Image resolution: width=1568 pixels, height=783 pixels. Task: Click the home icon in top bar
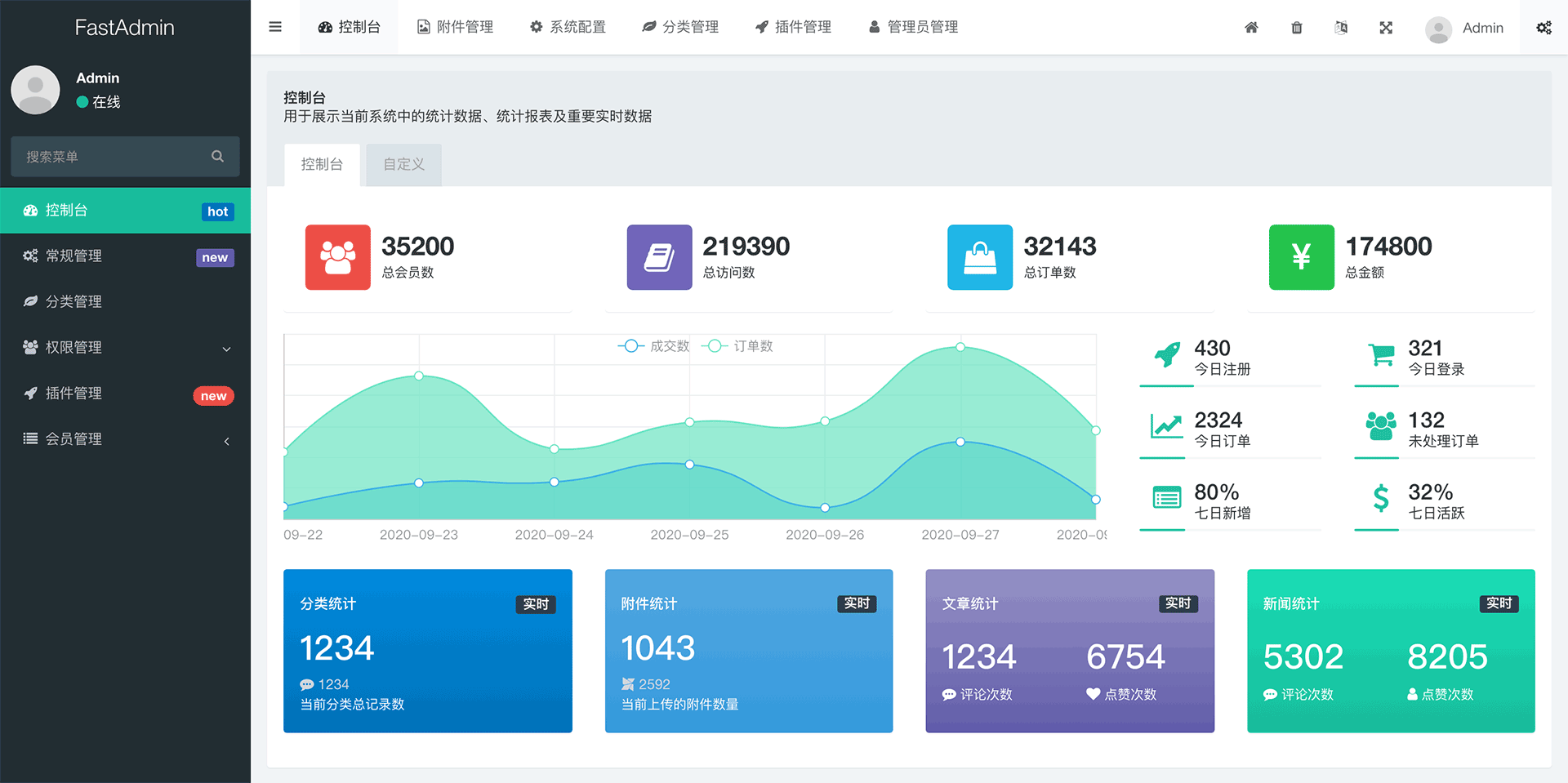[1251, 28]
